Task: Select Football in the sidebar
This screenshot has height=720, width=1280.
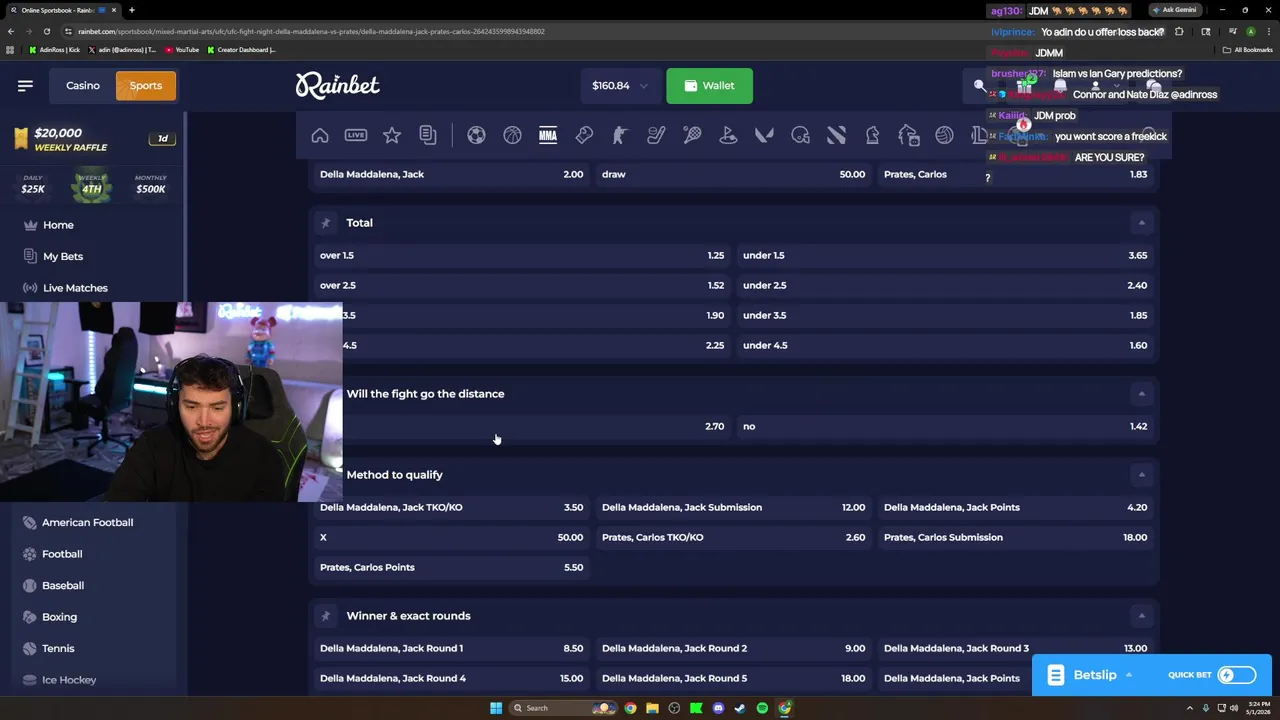Action: tap(62, 554)
